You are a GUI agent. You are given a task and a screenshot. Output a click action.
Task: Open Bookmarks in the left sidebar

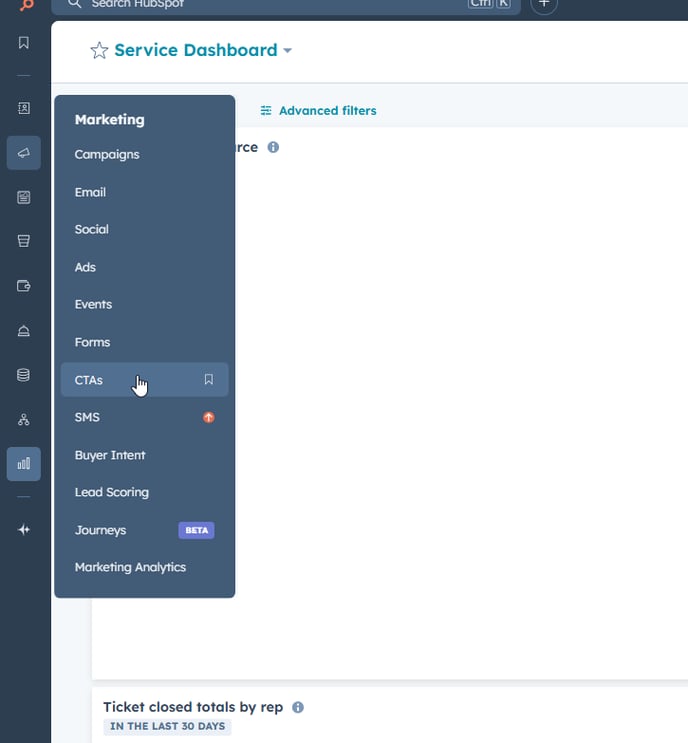pyautogui.click(x=24, y=43)
